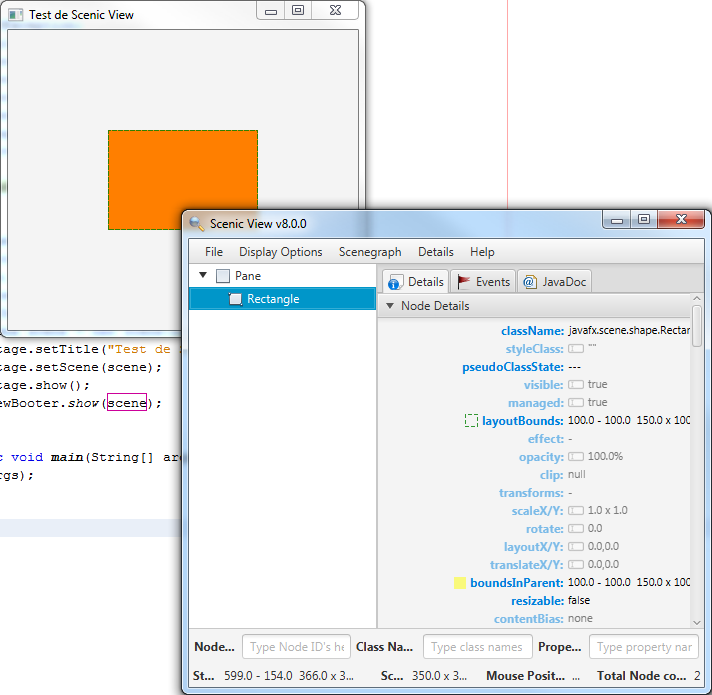Screen dimensions: 712x695
Task: Click the green dashed layoutBounds icon
Action: coord(471,421)
